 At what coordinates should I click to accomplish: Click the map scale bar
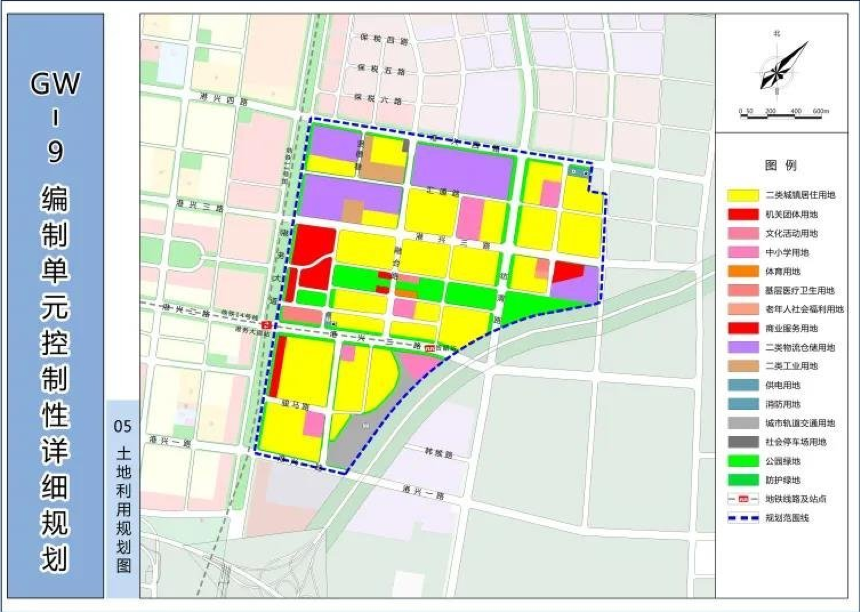tap(784, 114)
